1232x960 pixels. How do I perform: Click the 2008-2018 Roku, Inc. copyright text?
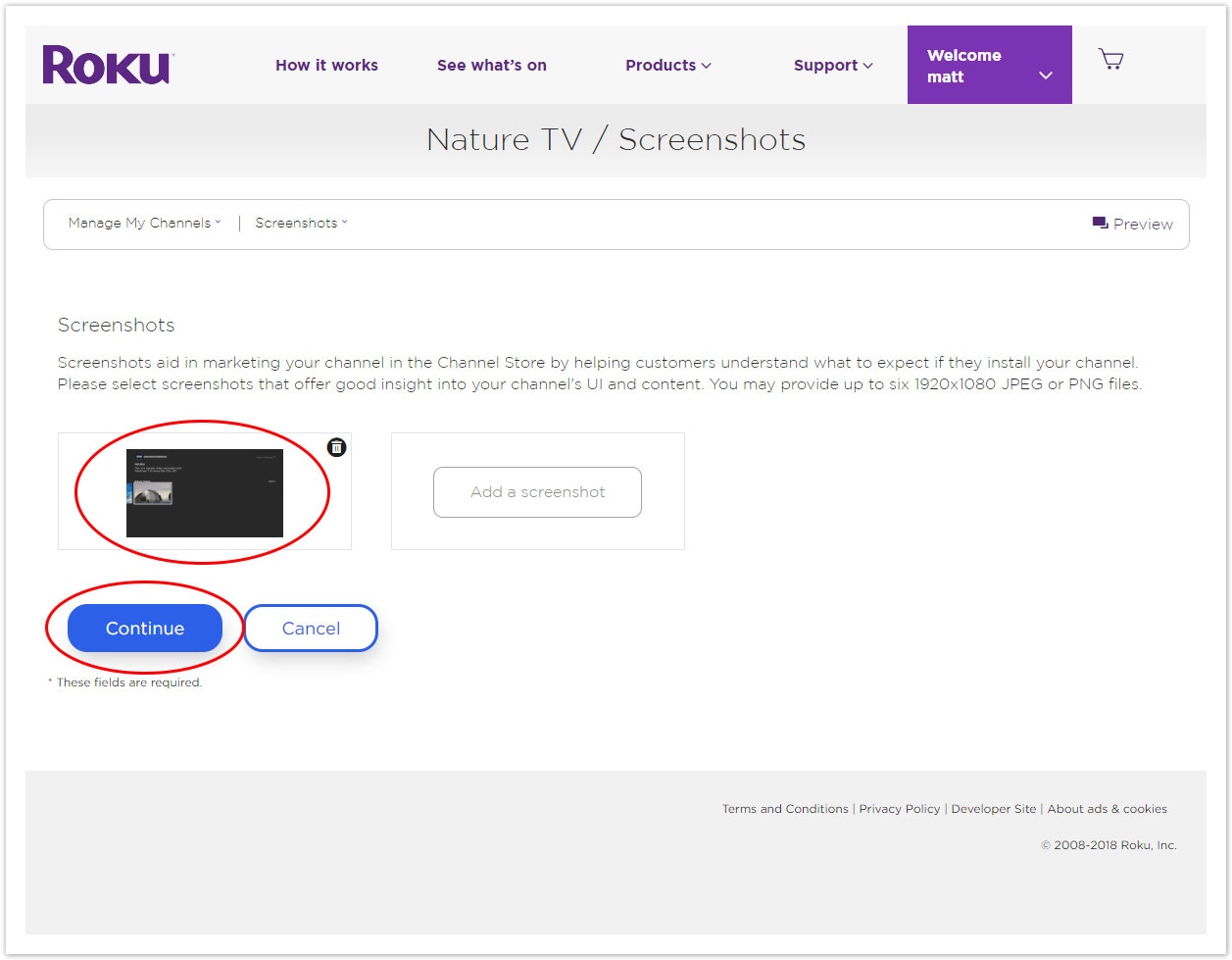click(x=1109, y=845)
